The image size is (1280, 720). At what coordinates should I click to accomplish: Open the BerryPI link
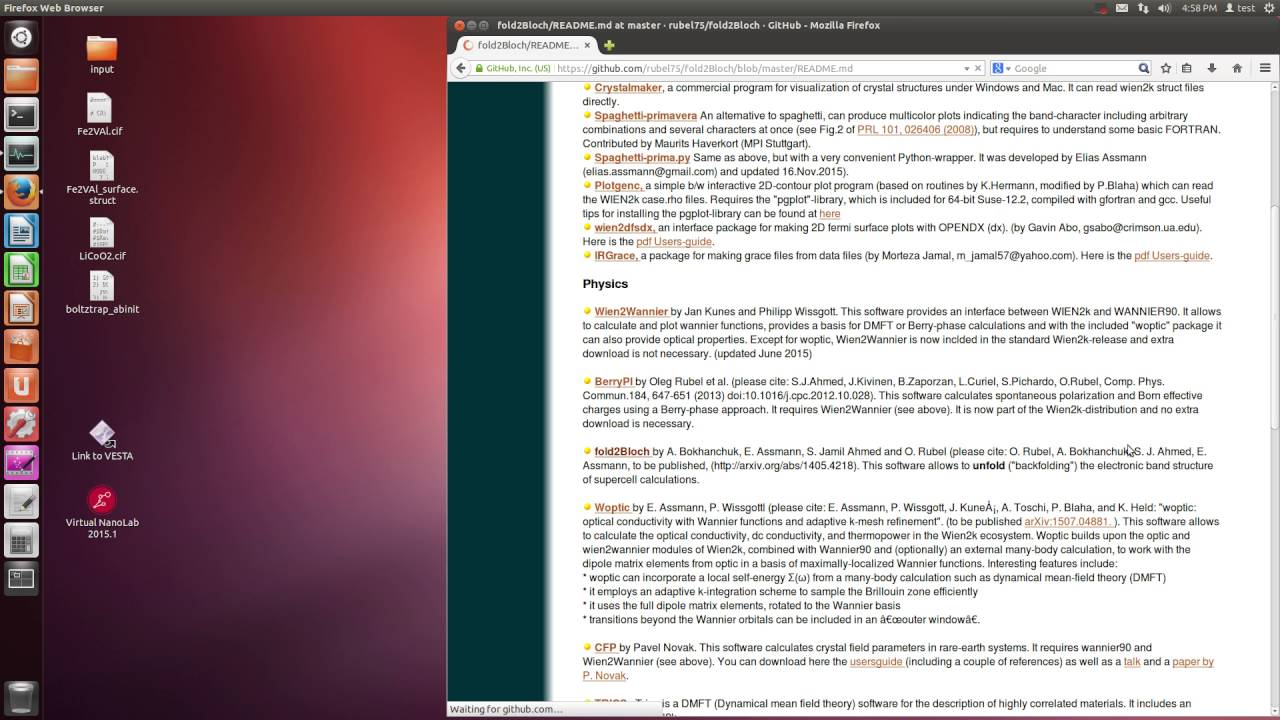pyautogui.click(x=613, y=382)
